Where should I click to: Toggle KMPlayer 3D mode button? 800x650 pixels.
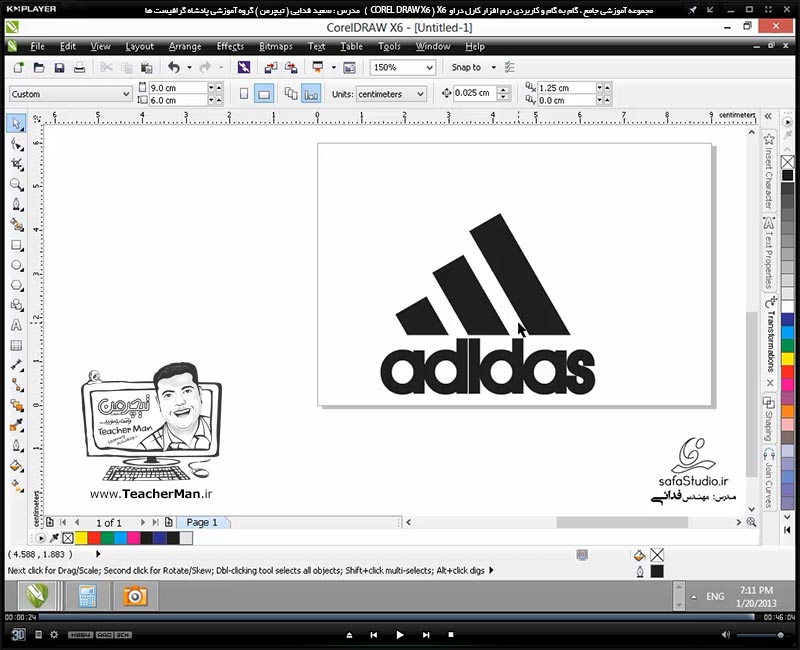click(18, 635)
